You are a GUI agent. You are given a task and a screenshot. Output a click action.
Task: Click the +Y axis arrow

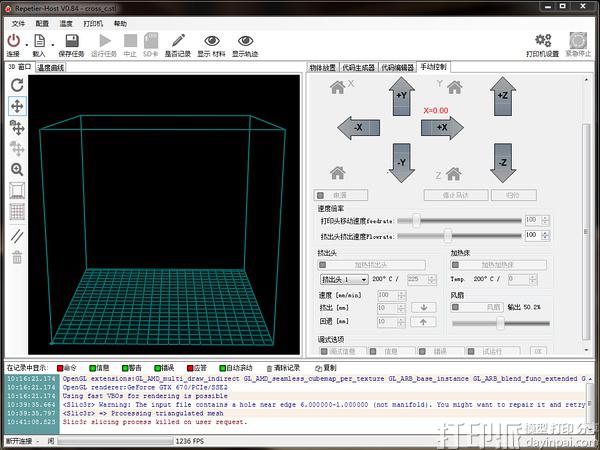(x=400, y=96)
